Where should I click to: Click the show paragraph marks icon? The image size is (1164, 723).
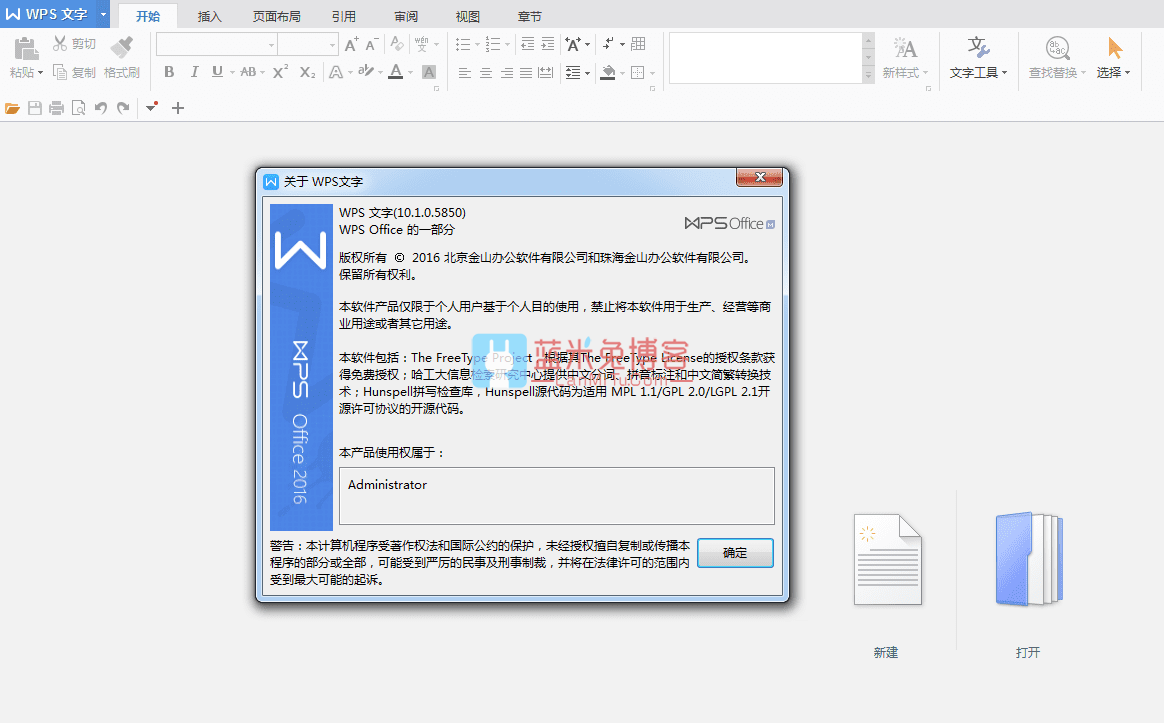609,45
